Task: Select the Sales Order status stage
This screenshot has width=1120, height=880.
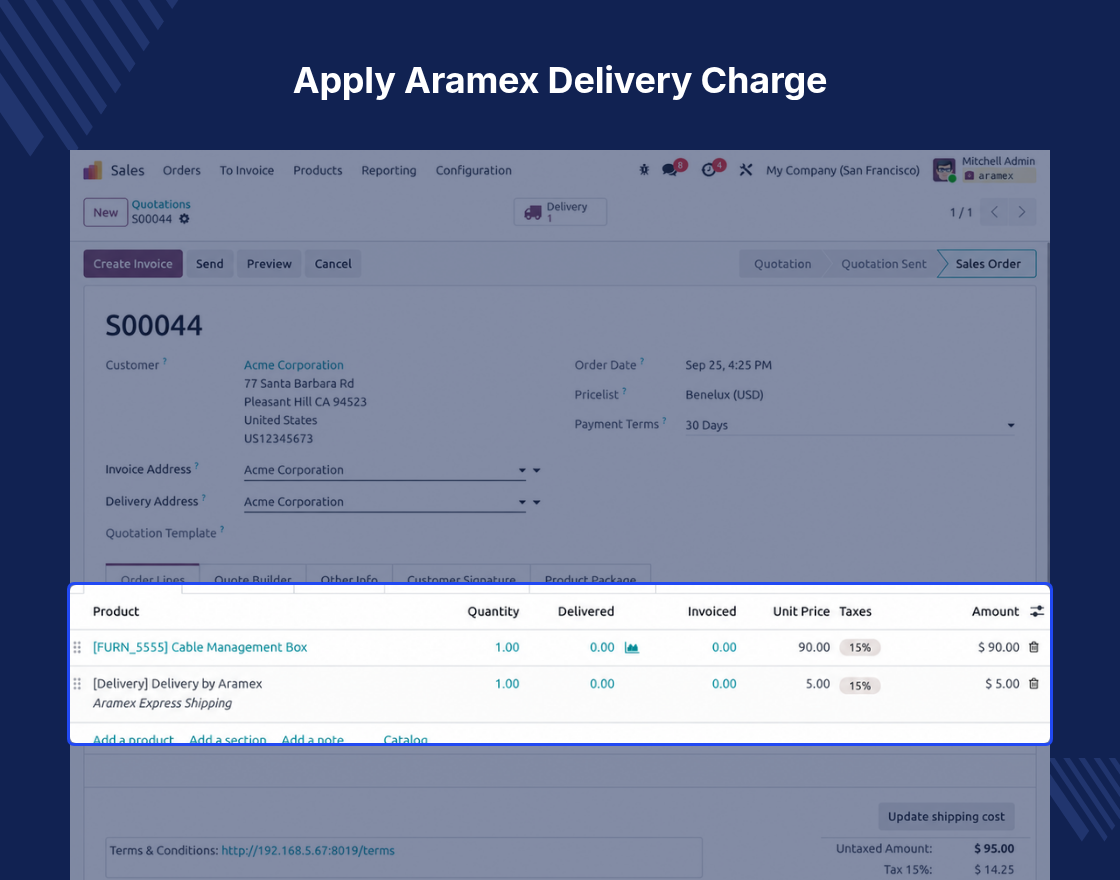Action: click(988, 264)
